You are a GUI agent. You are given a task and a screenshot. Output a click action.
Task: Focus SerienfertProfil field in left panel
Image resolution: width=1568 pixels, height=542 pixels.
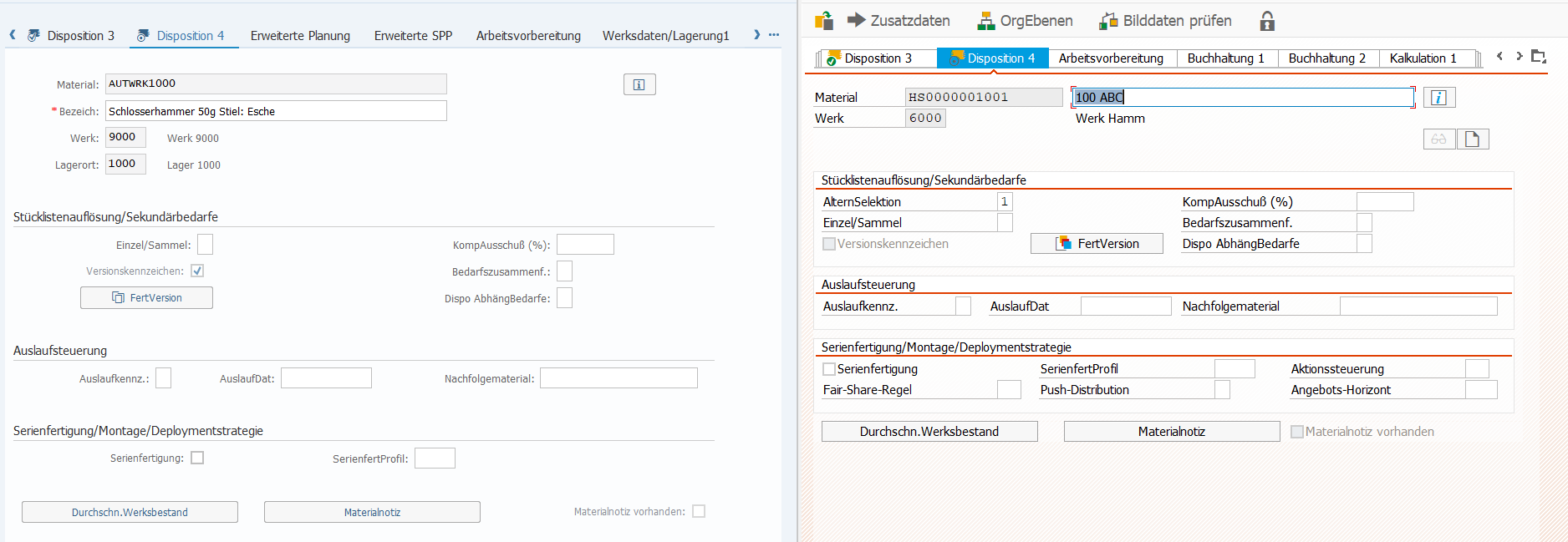pos(435,458)
